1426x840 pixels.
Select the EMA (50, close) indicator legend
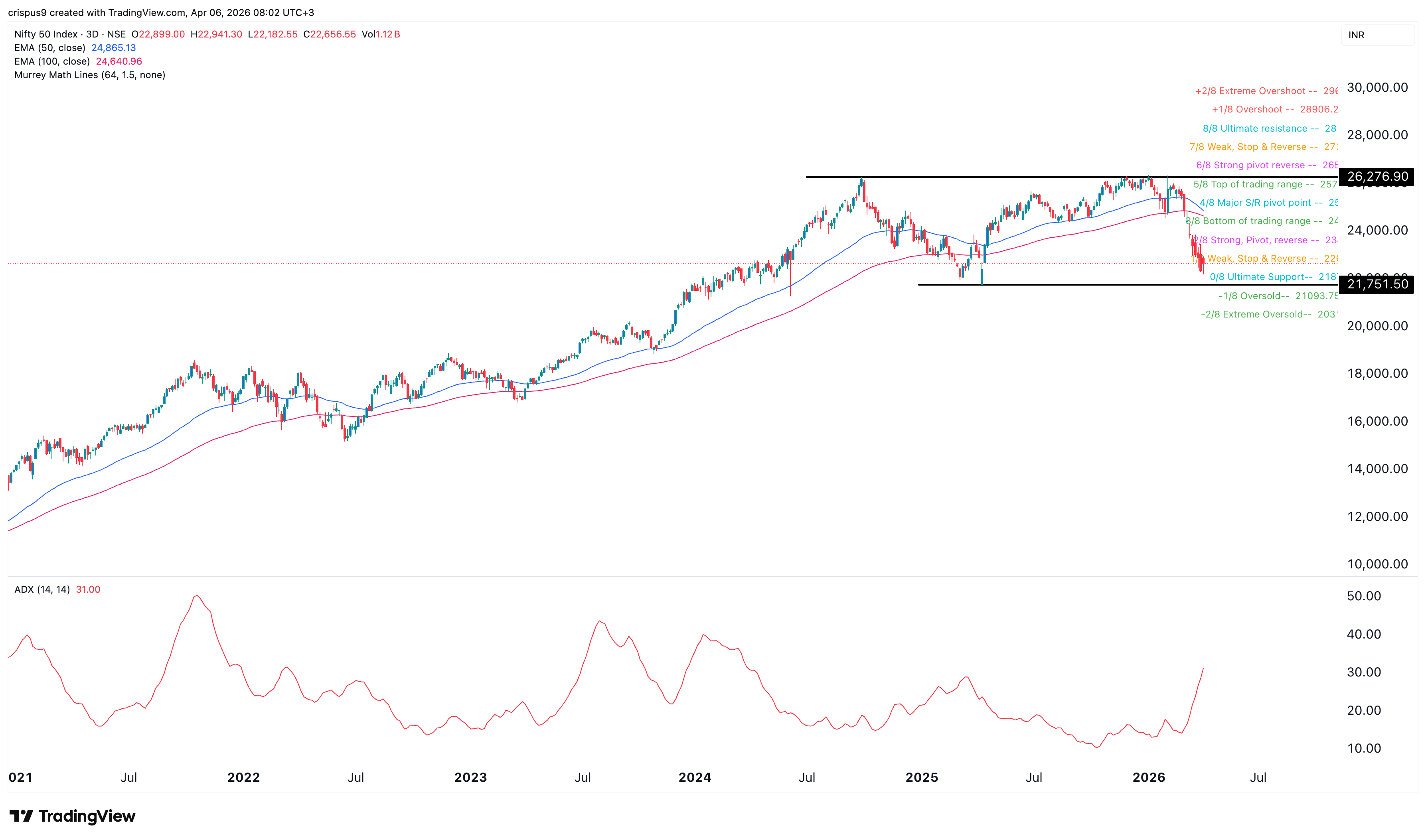click(50, 47)
